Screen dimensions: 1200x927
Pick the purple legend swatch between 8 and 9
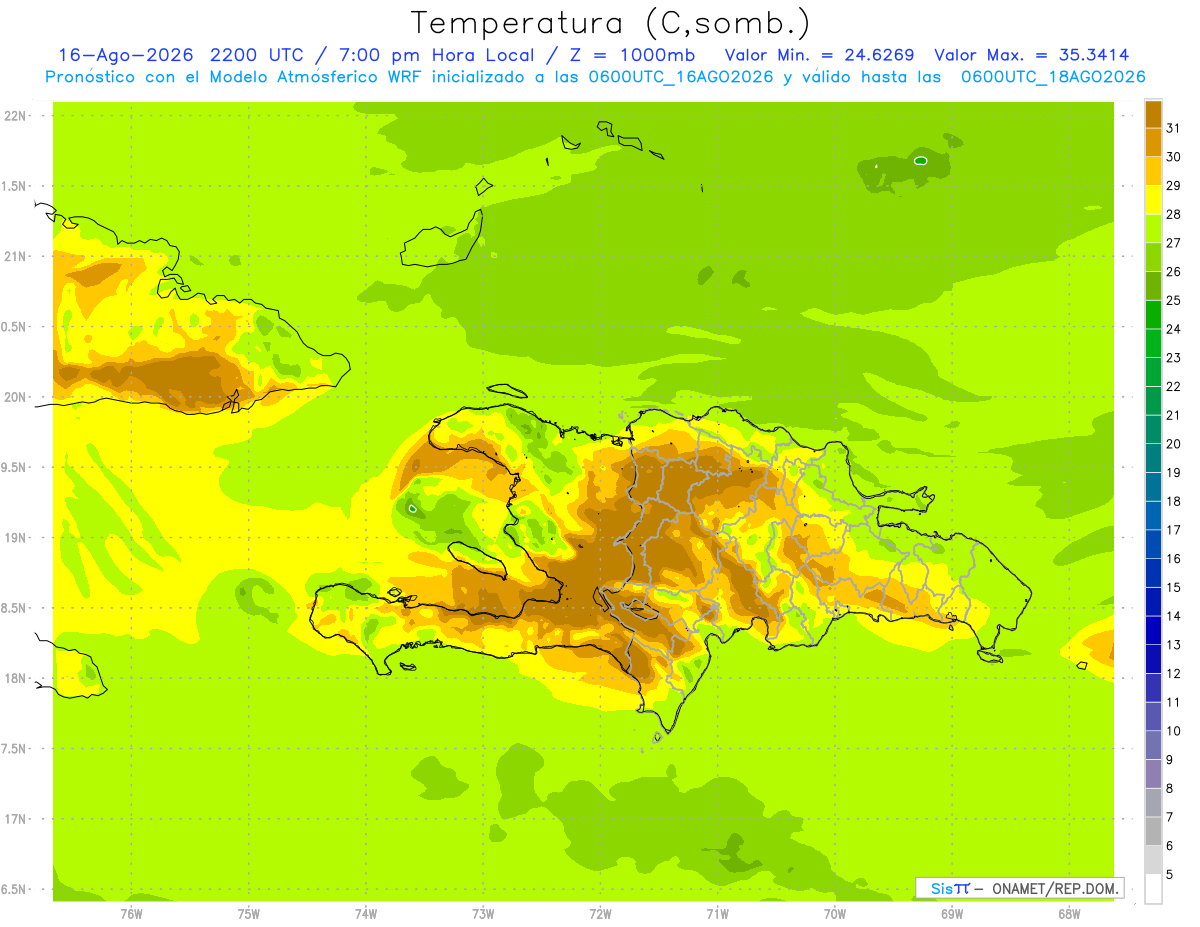tap(1153, 774)
